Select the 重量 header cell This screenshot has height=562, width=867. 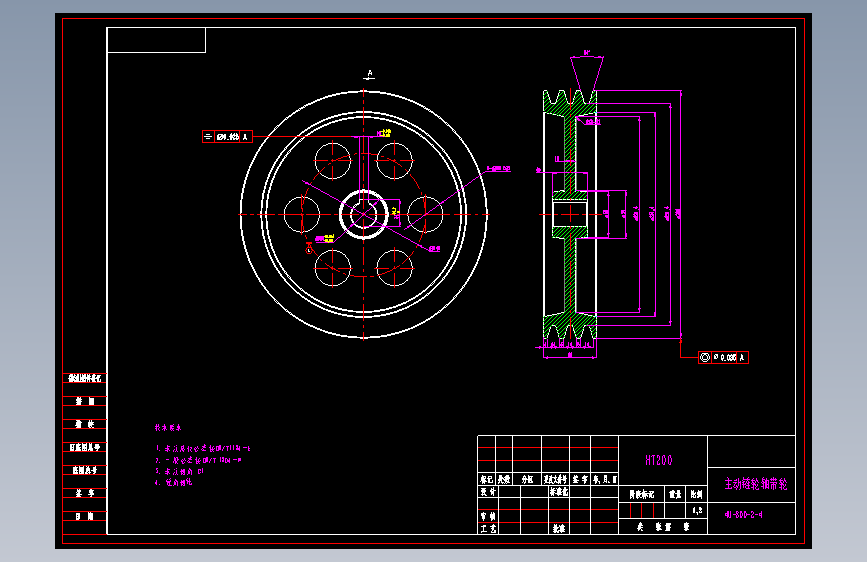pyautogui.click(x=675, y=495)
